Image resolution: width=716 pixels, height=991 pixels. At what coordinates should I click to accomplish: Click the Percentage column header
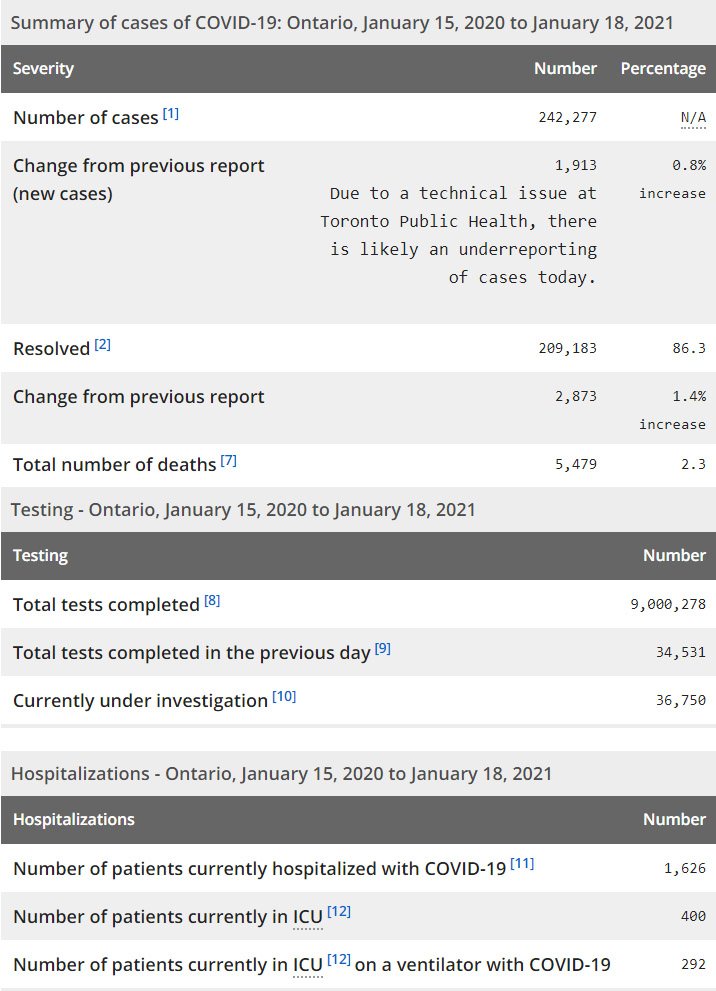(663, 69)
